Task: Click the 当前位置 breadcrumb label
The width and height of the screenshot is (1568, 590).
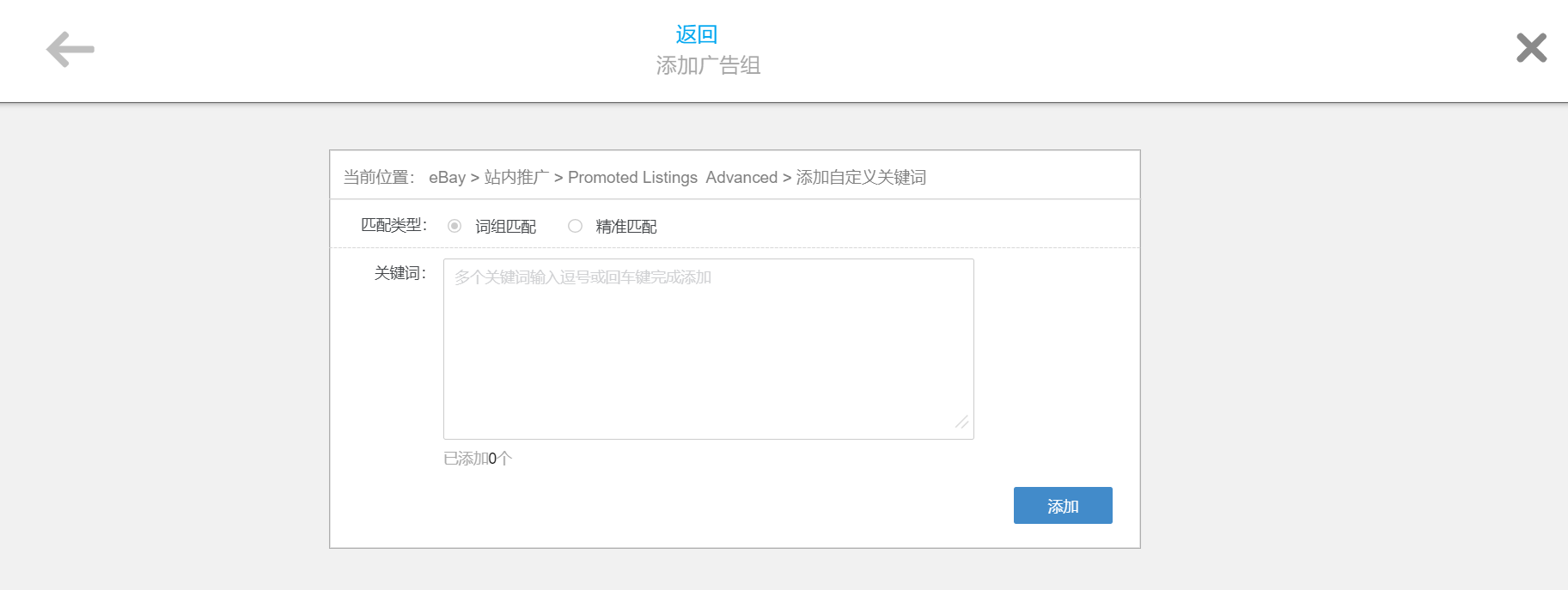Action: (379, 178)
